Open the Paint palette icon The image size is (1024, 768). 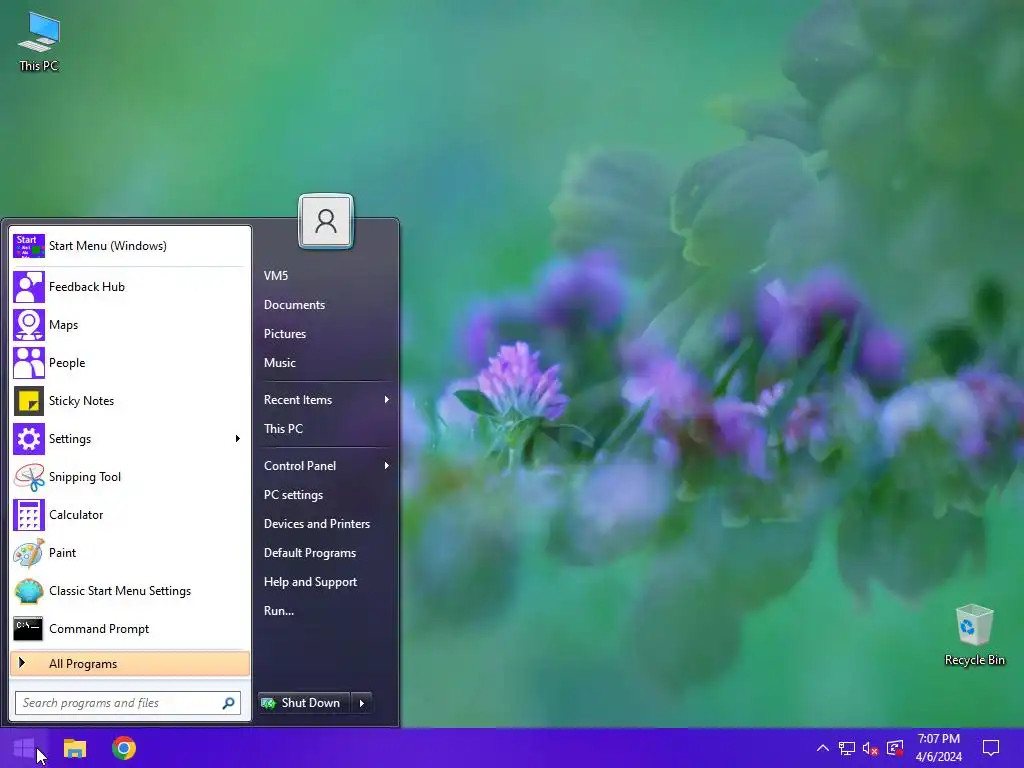point(29,552)
